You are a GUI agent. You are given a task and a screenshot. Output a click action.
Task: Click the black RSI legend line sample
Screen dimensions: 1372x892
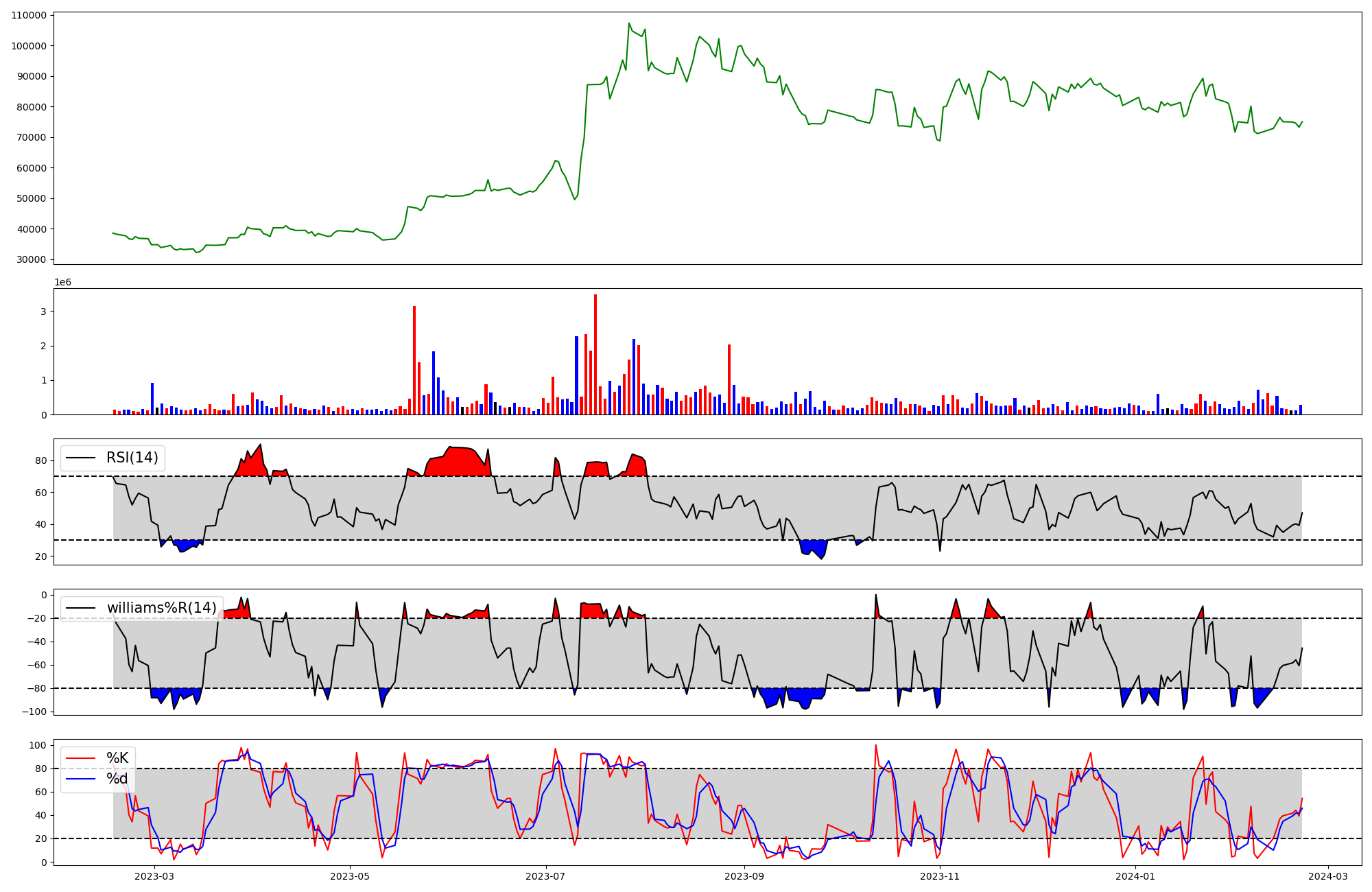point(81,458)
